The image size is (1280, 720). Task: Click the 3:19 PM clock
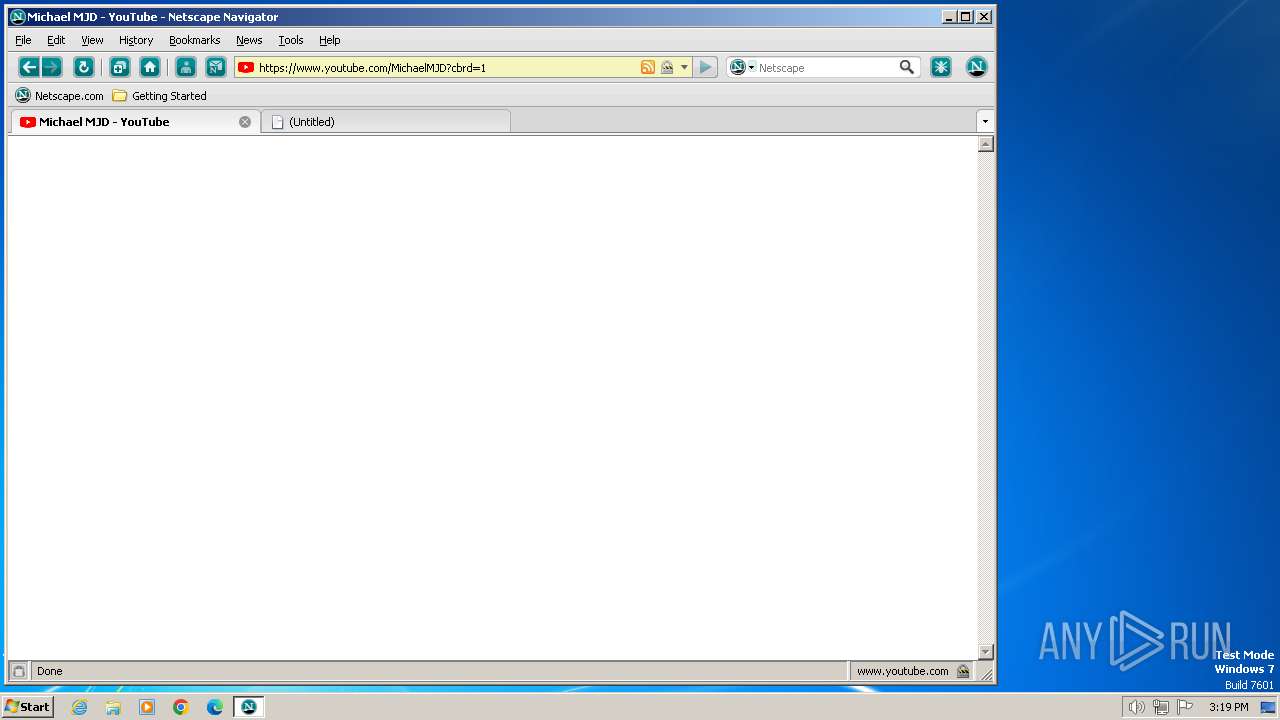1228,707
